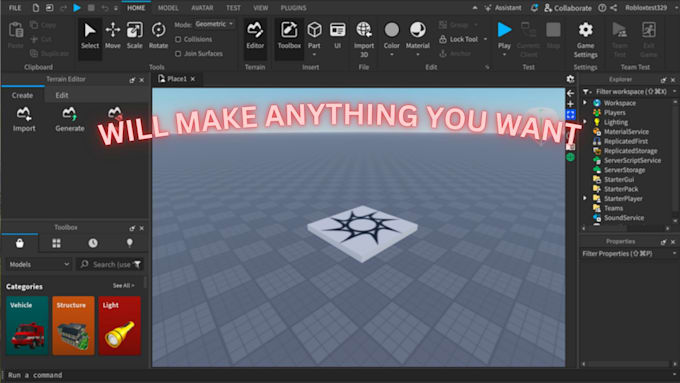Click the share icon in title bar
Viewport: 680px width, 383px height.
(614, 8)
